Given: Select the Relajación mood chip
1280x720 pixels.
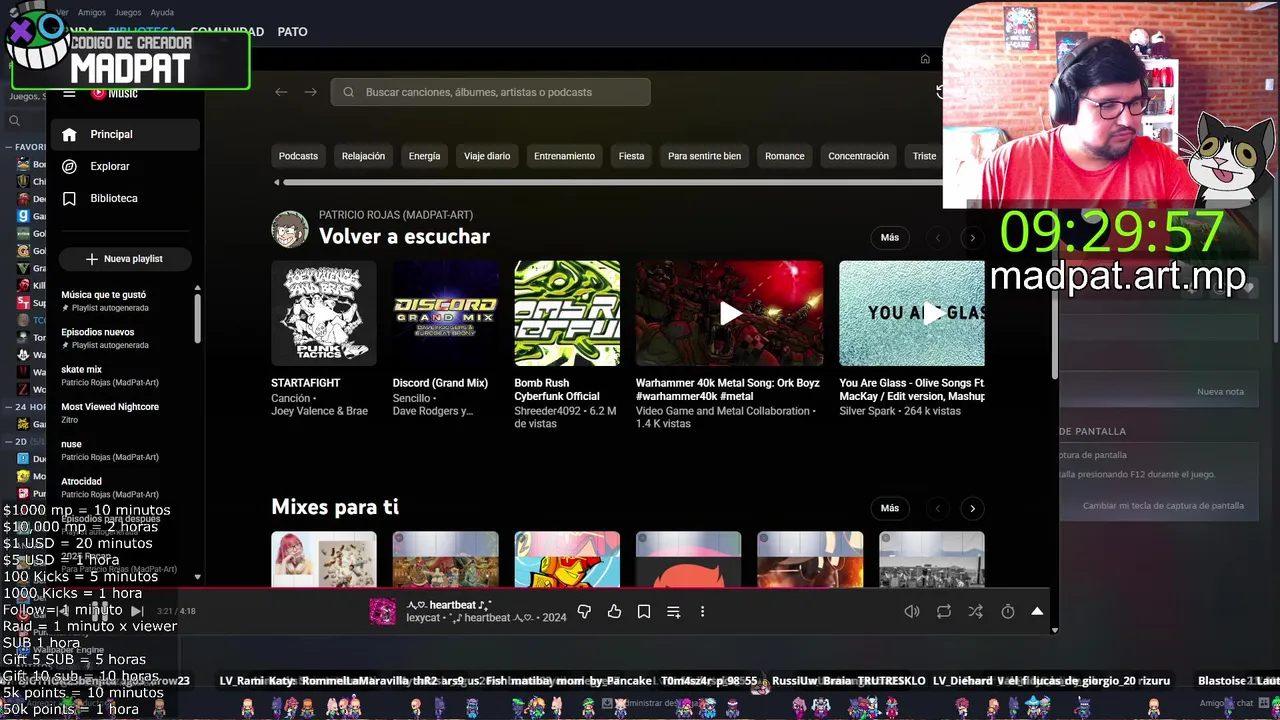Looking at the screenshot, I should (363, 156).
